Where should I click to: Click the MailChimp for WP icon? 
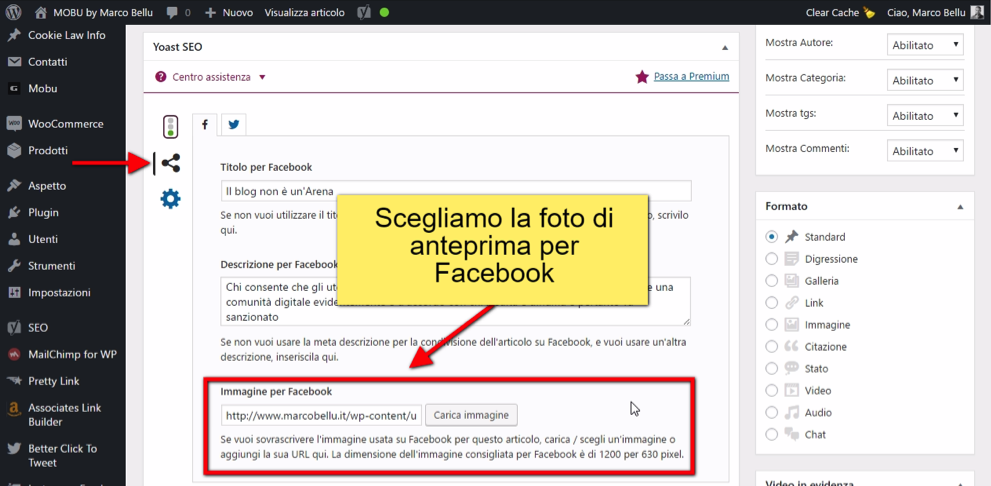14,355
